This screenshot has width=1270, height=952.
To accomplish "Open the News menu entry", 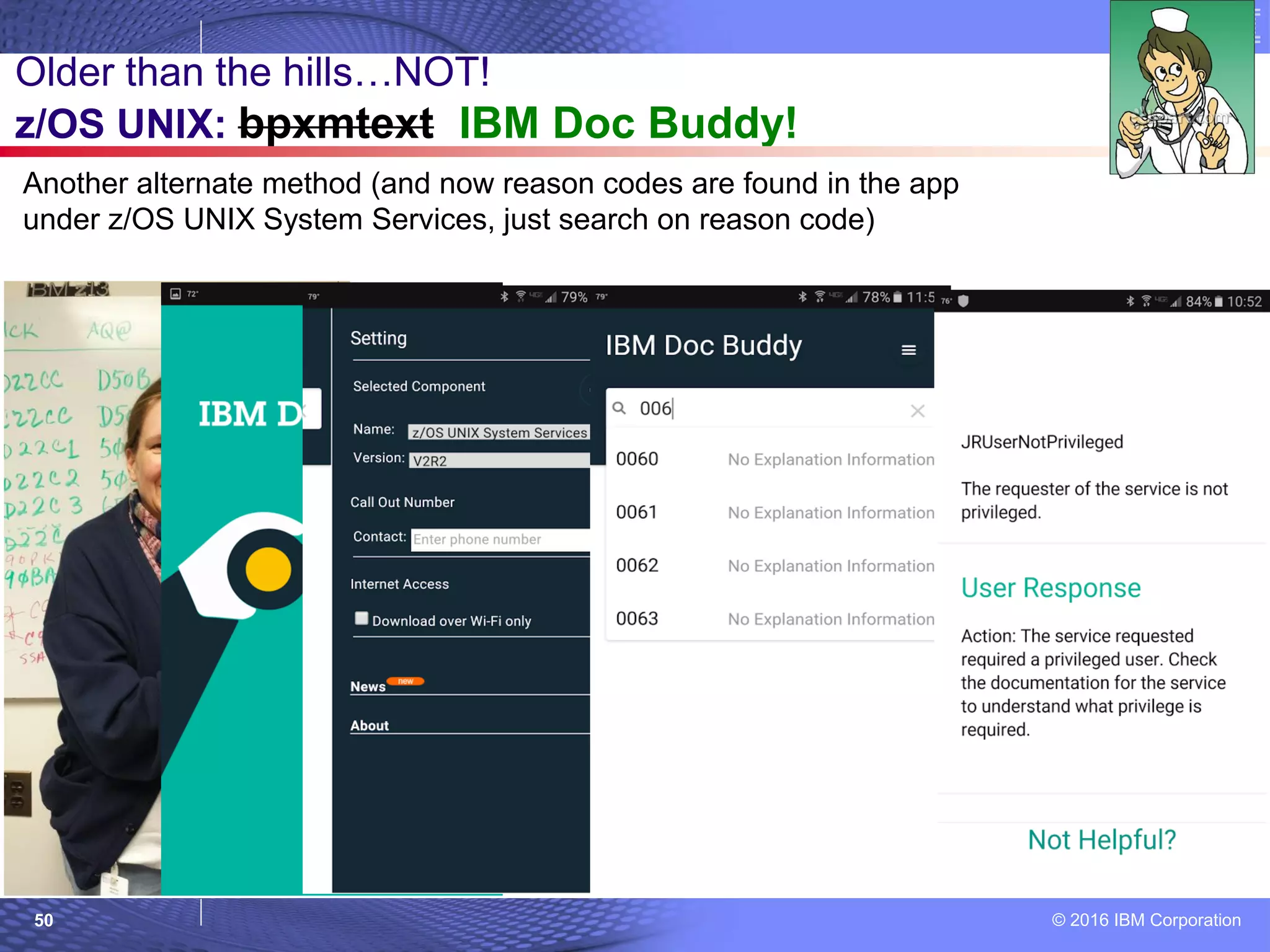I will [368, 687].
